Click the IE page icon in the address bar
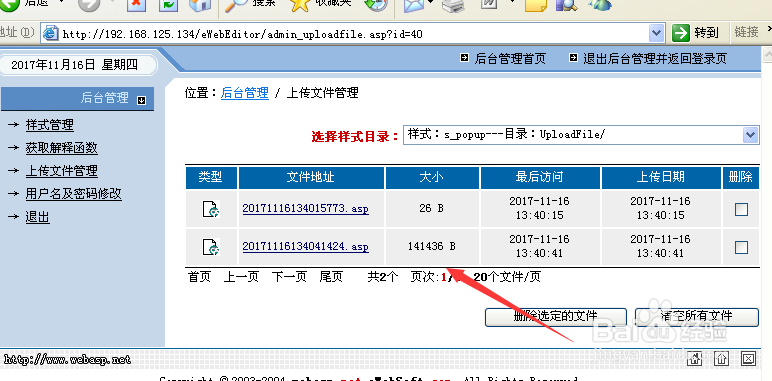 tap(51, 33)
